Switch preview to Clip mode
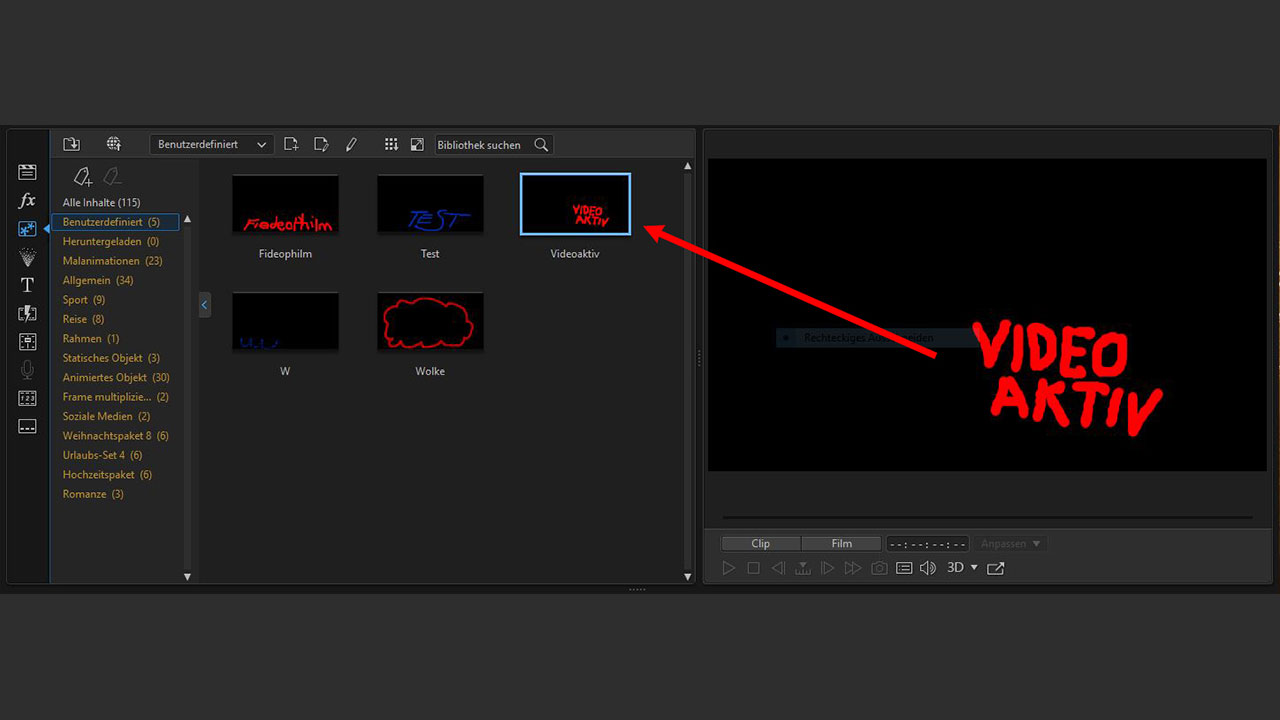 (x=760, y=544)
